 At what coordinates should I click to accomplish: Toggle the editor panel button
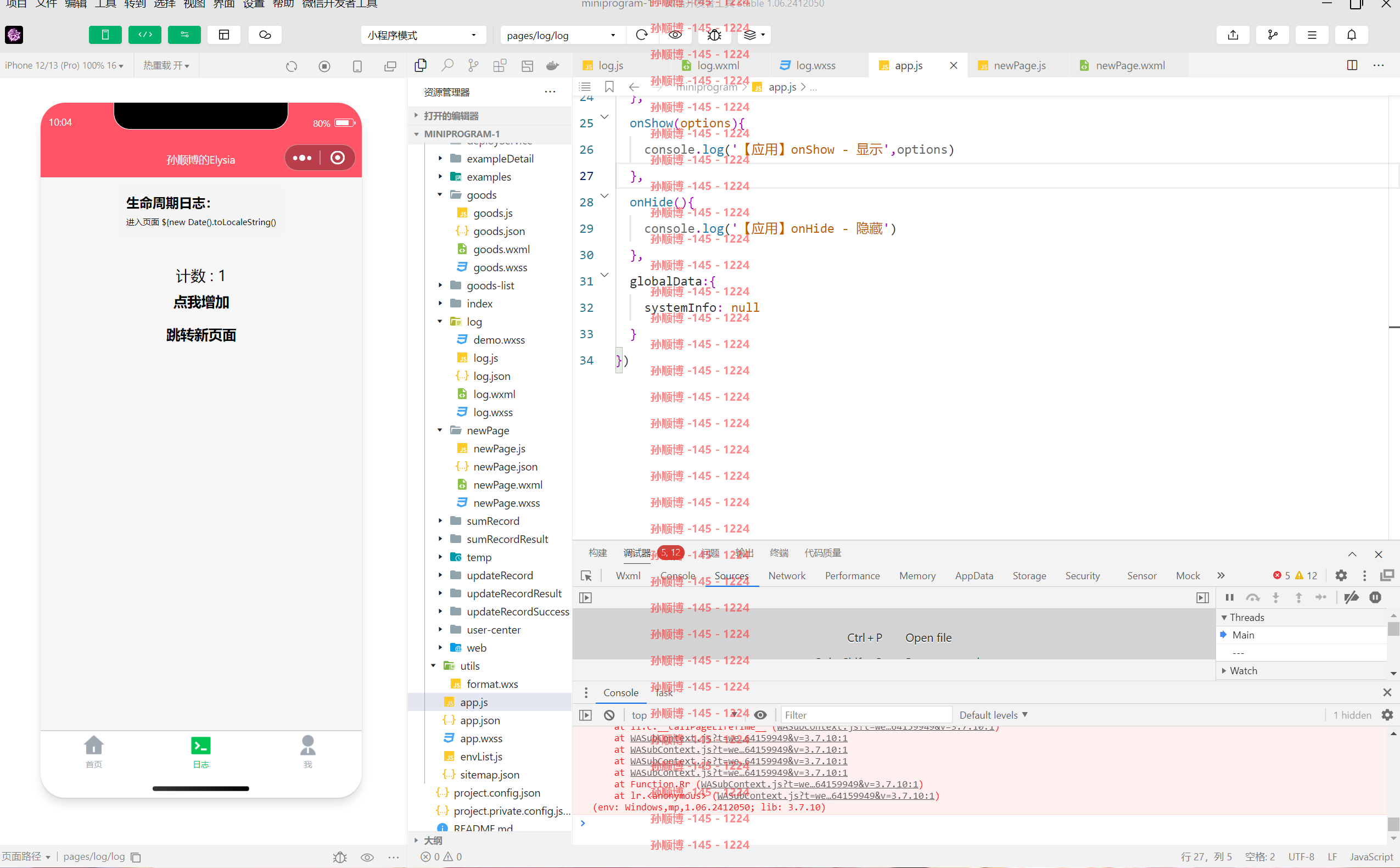click(x=144, y=35)
